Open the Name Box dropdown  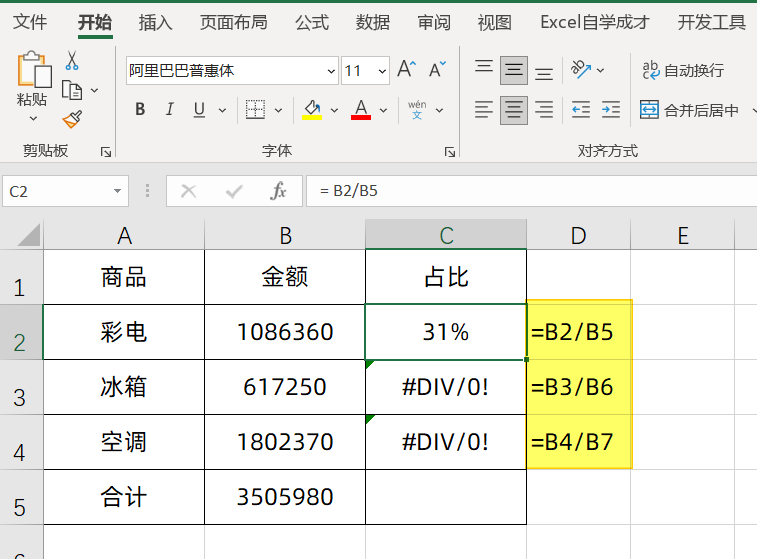(117, 191)
